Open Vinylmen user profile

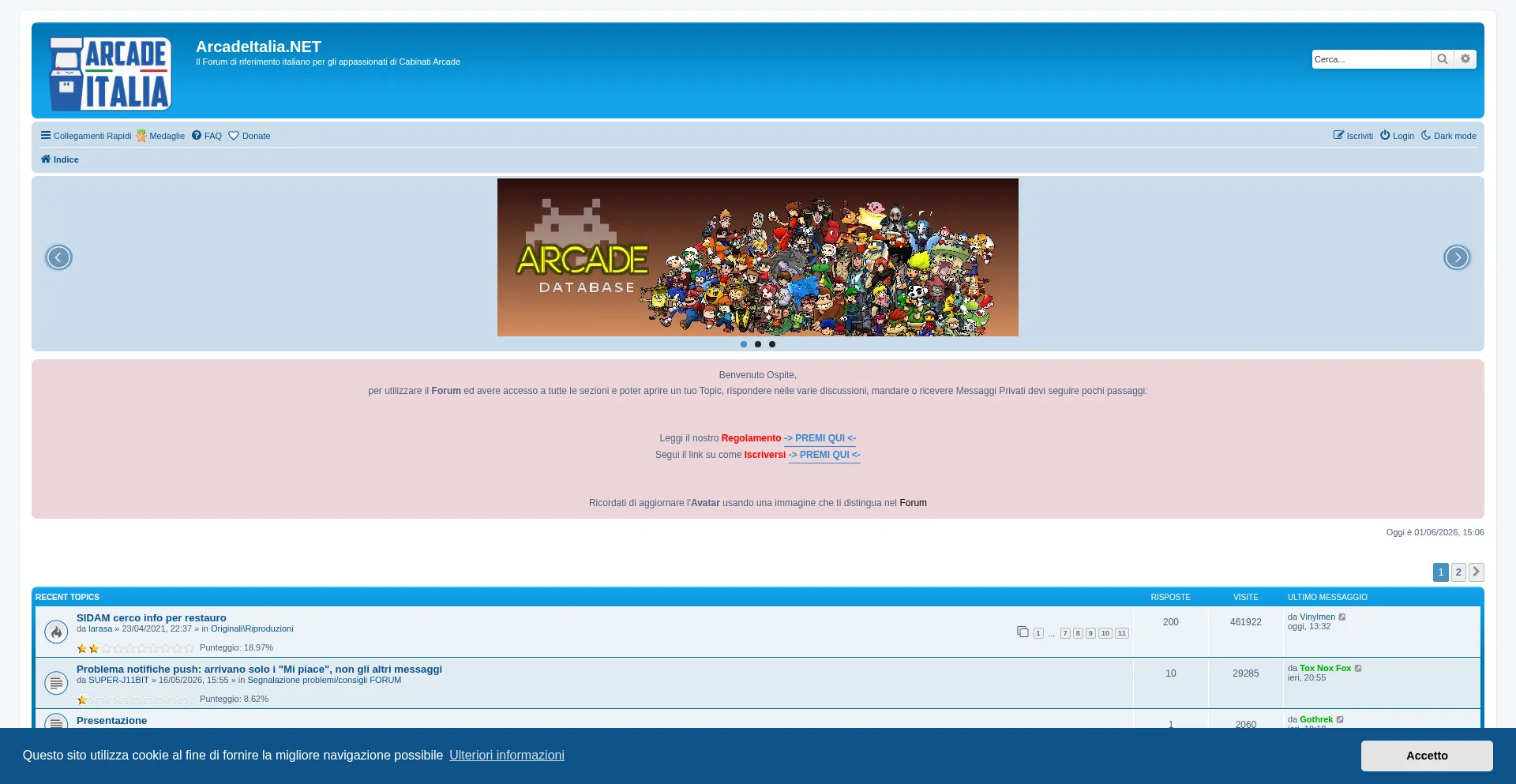1317,617
